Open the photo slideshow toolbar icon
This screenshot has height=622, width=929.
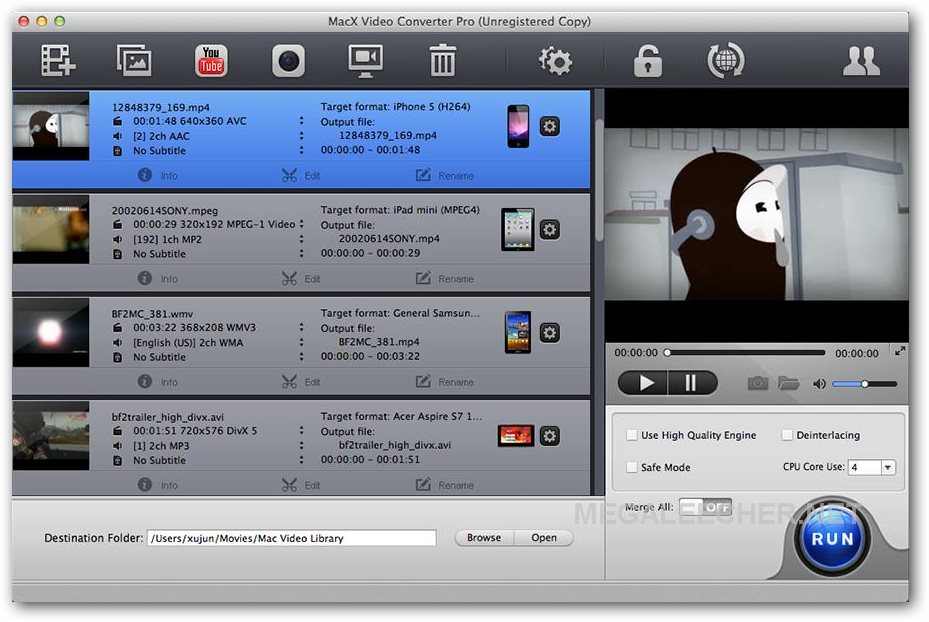134,60
